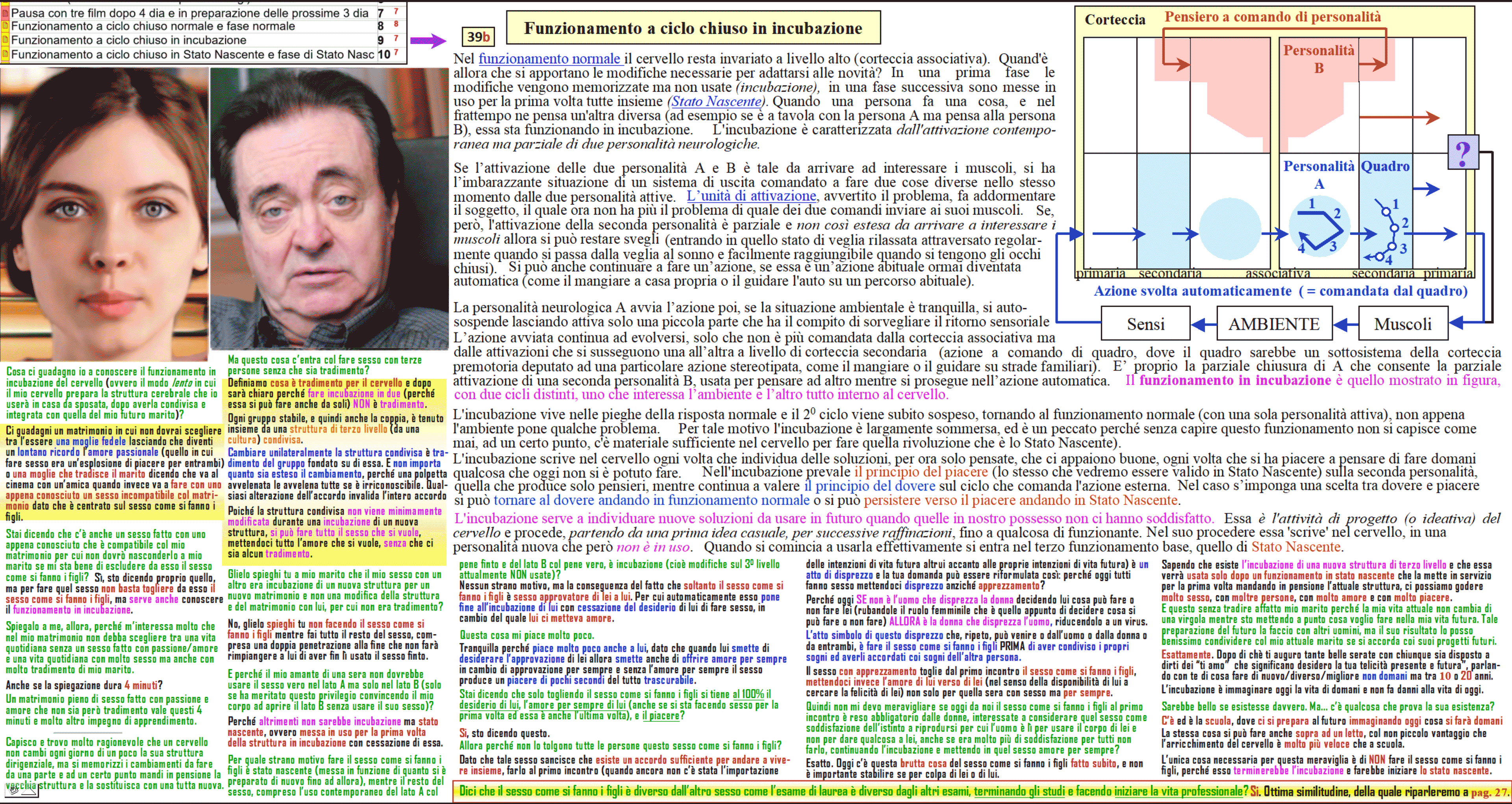1512x804 pixels.
Task: Click the 'Quadro' label in the diagram
Action: [x=1385, y=166]
